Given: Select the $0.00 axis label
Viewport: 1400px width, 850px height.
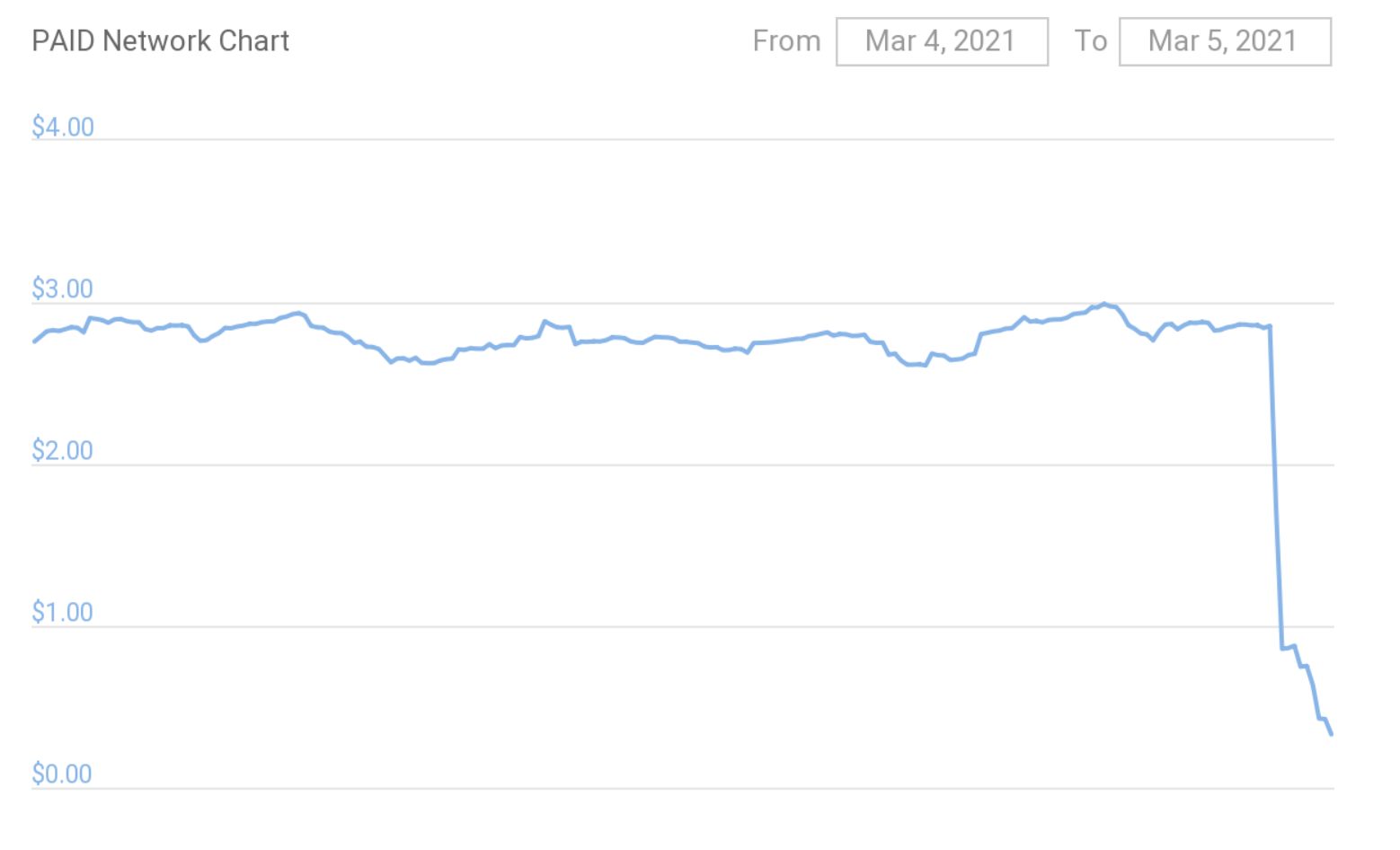Looking at the screenshot, I should pyautogui.click(x=62, y=774).
